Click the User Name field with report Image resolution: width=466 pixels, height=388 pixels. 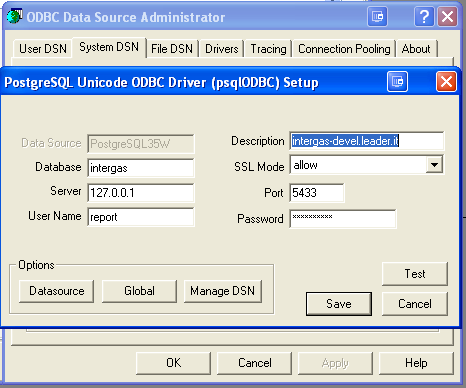click(141, 217)
